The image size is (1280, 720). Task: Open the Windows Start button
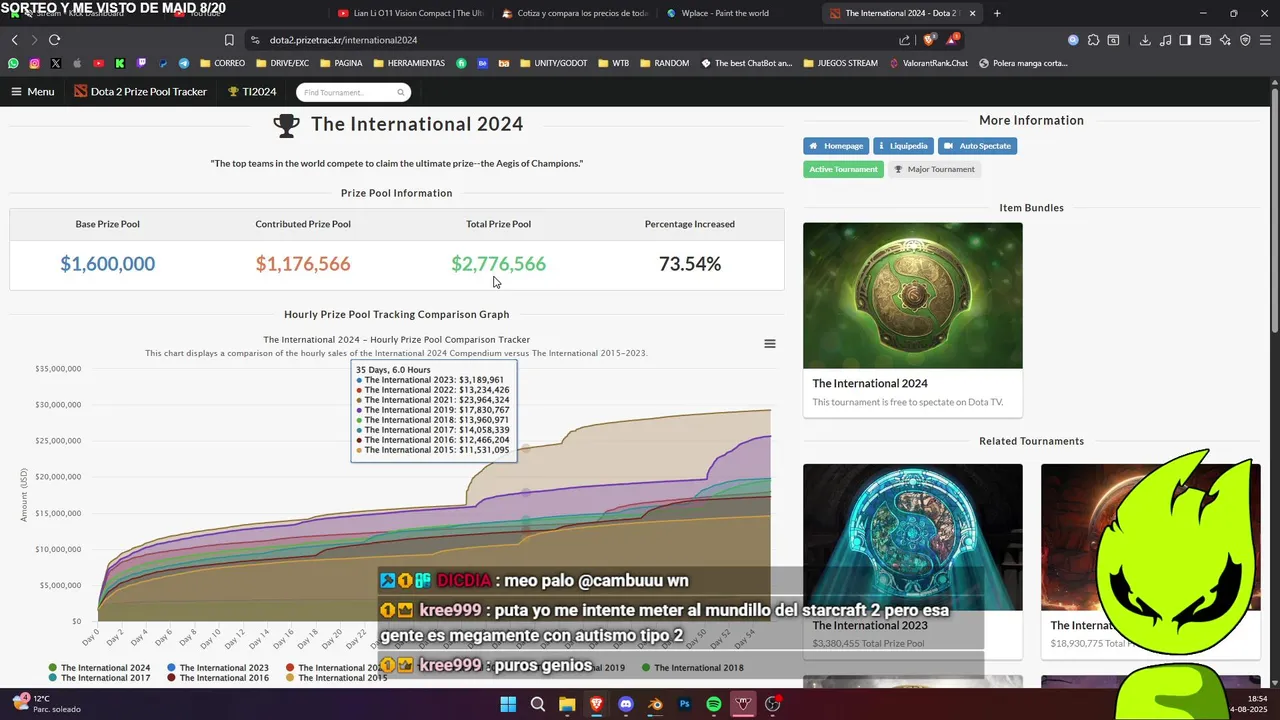[508, 704]
